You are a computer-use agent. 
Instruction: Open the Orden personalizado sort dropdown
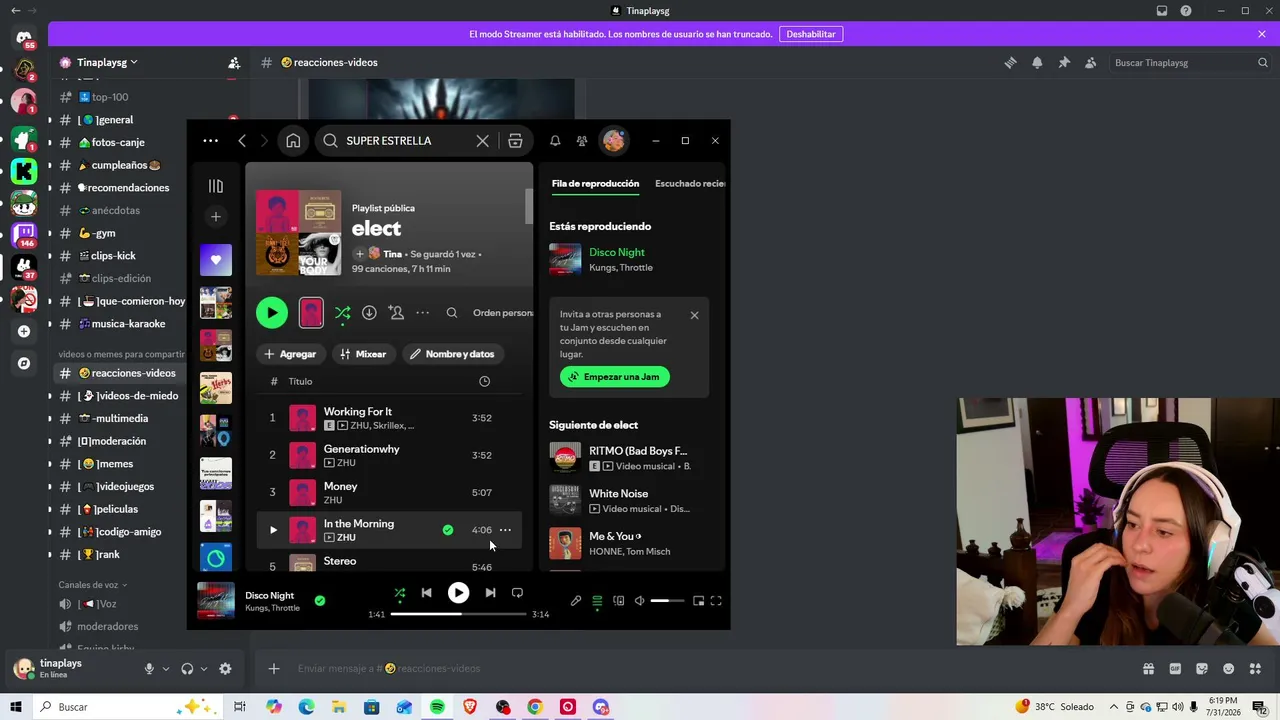pos(503,313)
